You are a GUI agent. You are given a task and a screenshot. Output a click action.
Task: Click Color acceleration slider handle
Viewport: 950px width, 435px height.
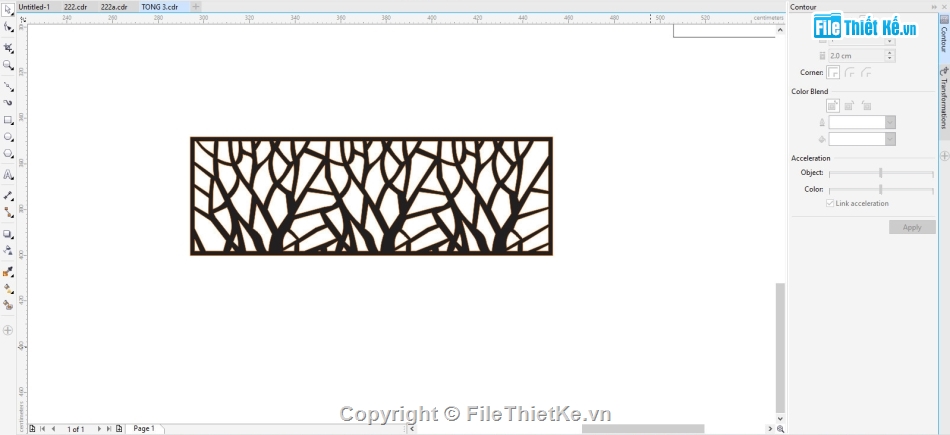click(x=880, y=190)
